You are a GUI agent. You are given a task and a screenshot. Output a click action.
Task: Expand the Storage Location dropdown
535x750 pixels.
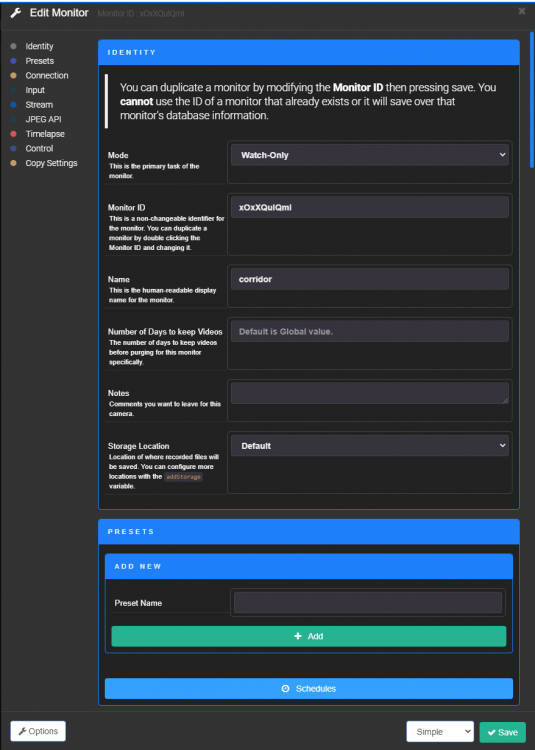coord(370,446)
